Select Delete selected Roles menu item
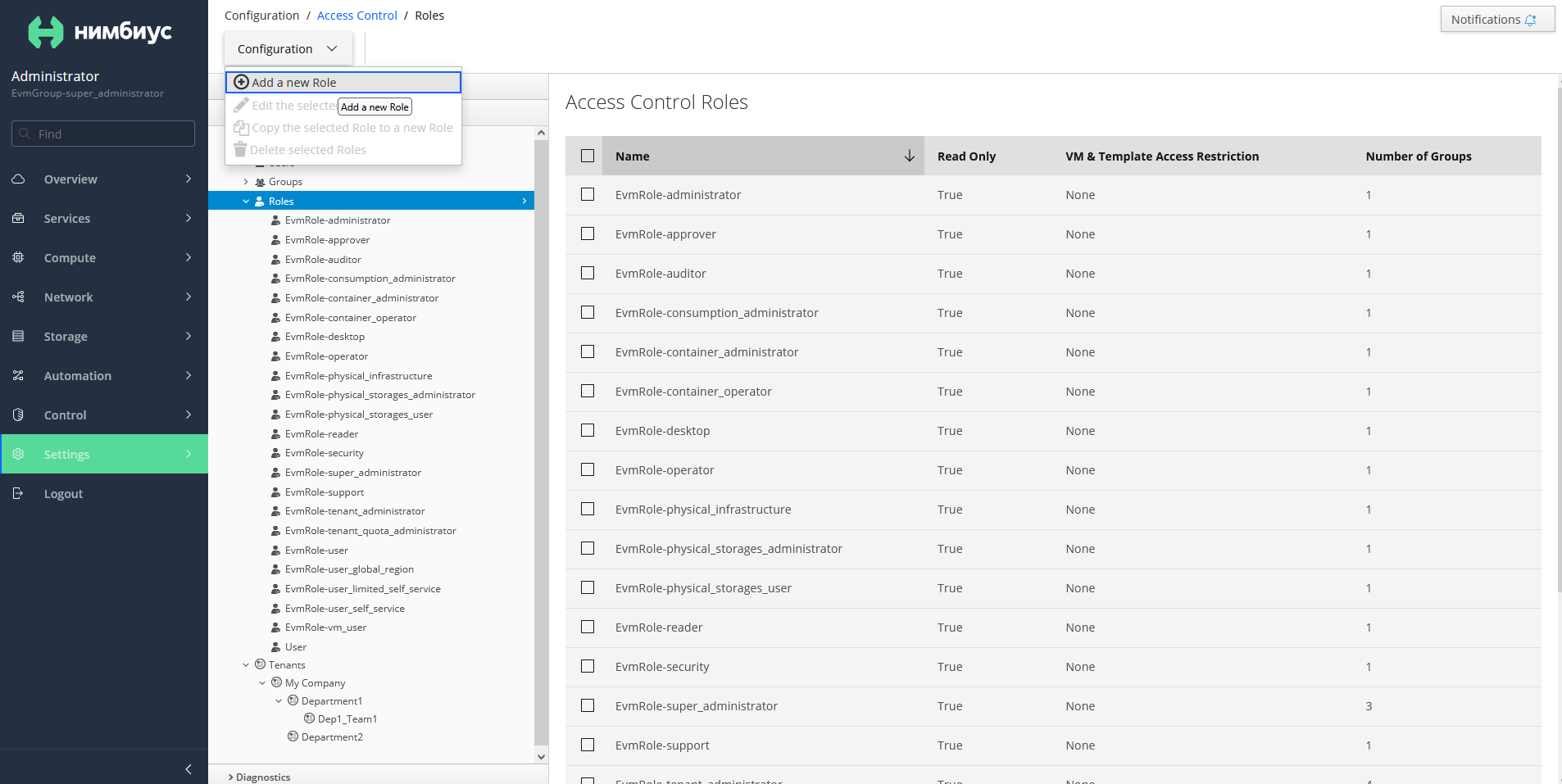This screenshot has height=784, width=1562. click(x=343, y=149)
